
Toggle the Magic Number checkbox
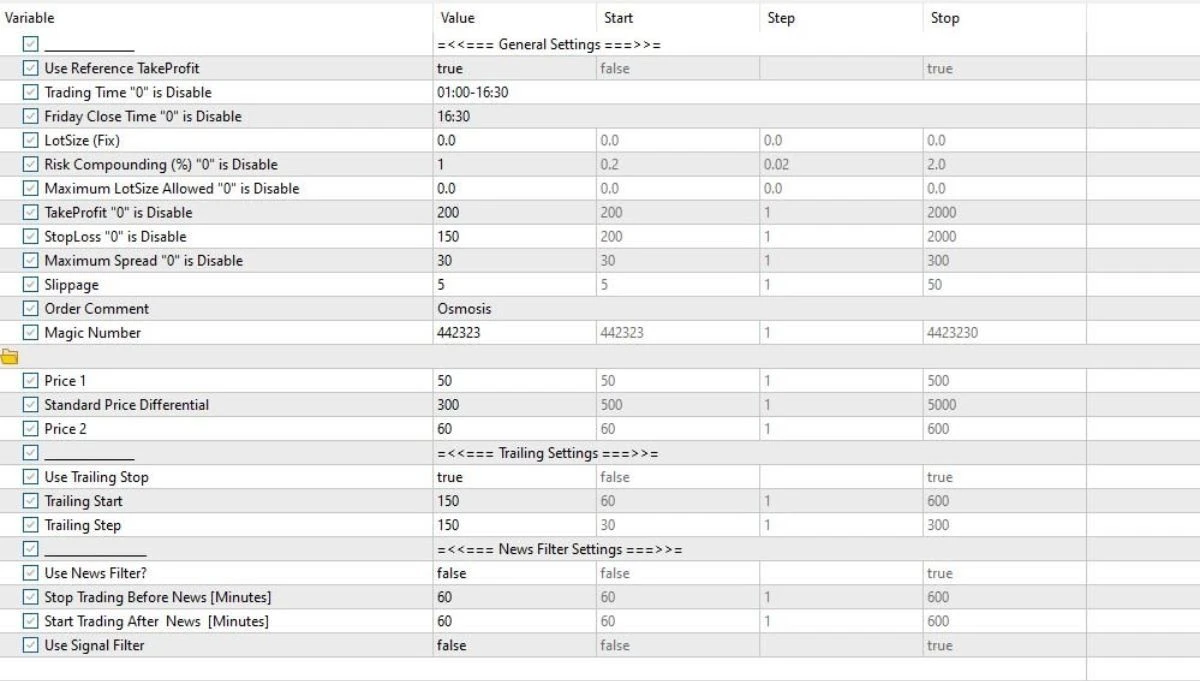[31, 332]
